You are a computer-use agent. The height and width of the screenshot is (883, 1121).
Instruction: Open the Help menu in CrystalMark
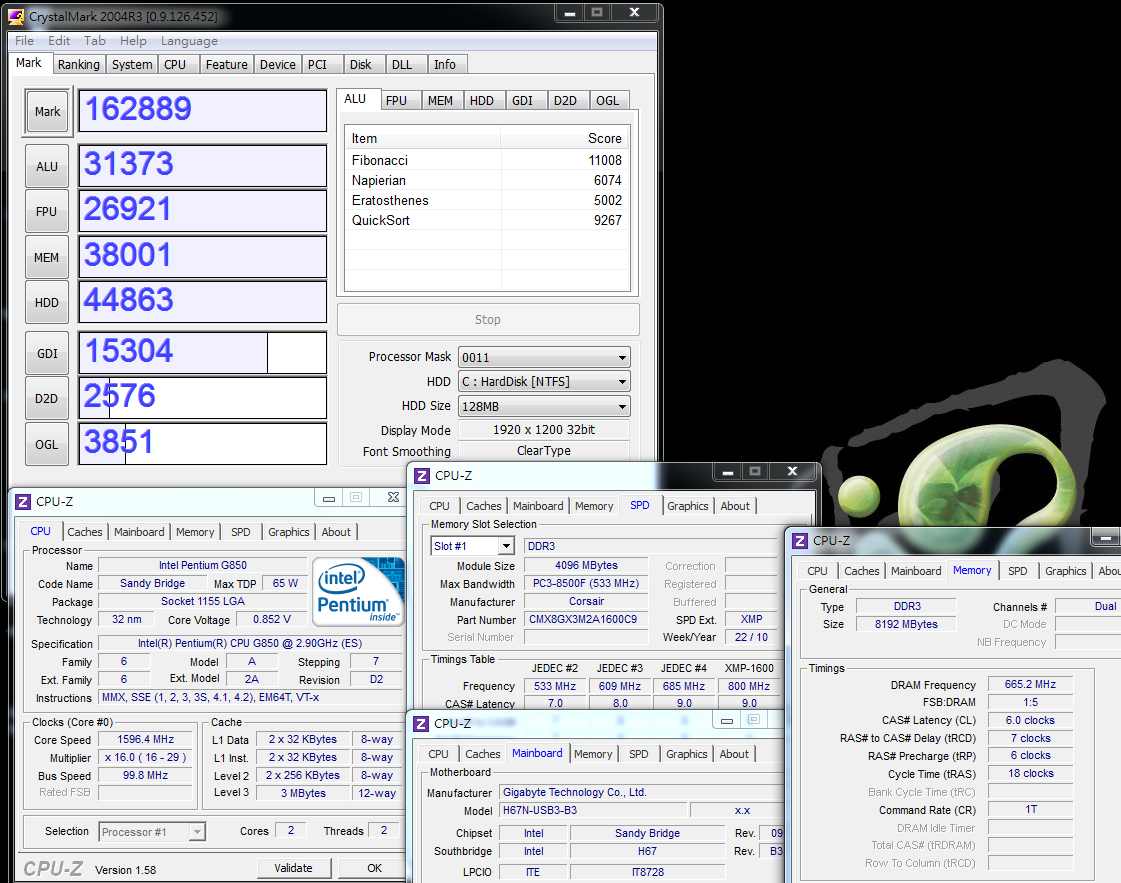tap(133, 41)
